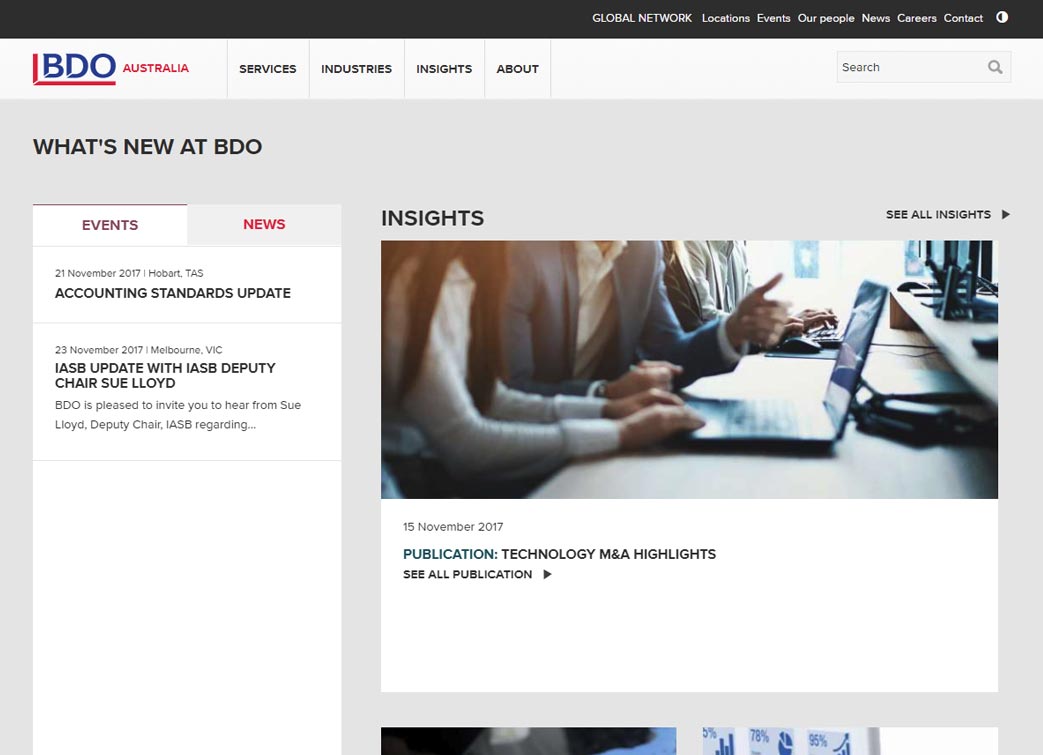Open the INSIGHTS navigation menu
1043x755 pixels.
pos(443,68)
